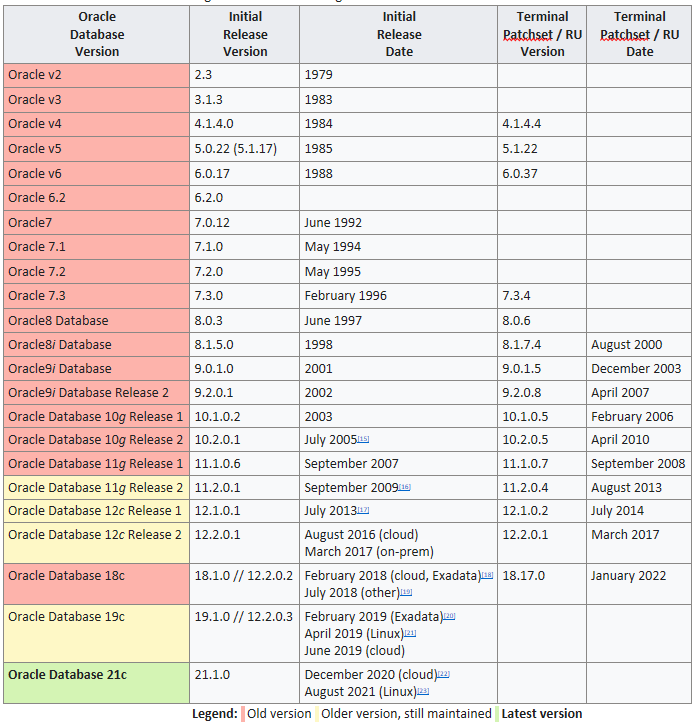
Task: Click the yellow legend swatch for maintained versions
Action: coord(319,714)
